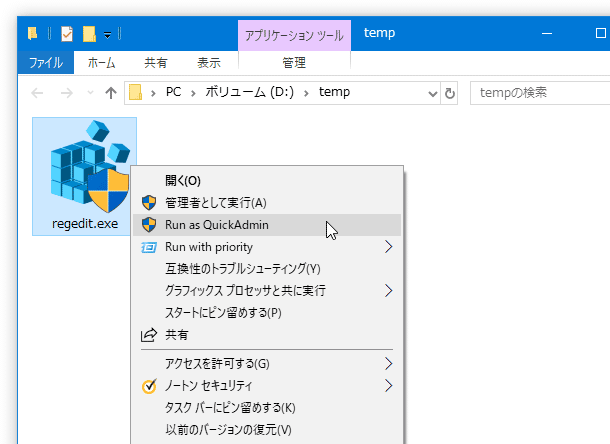Select Run as QuickAdmin menu entry
The image size is (610, 444).
[267, 225]
